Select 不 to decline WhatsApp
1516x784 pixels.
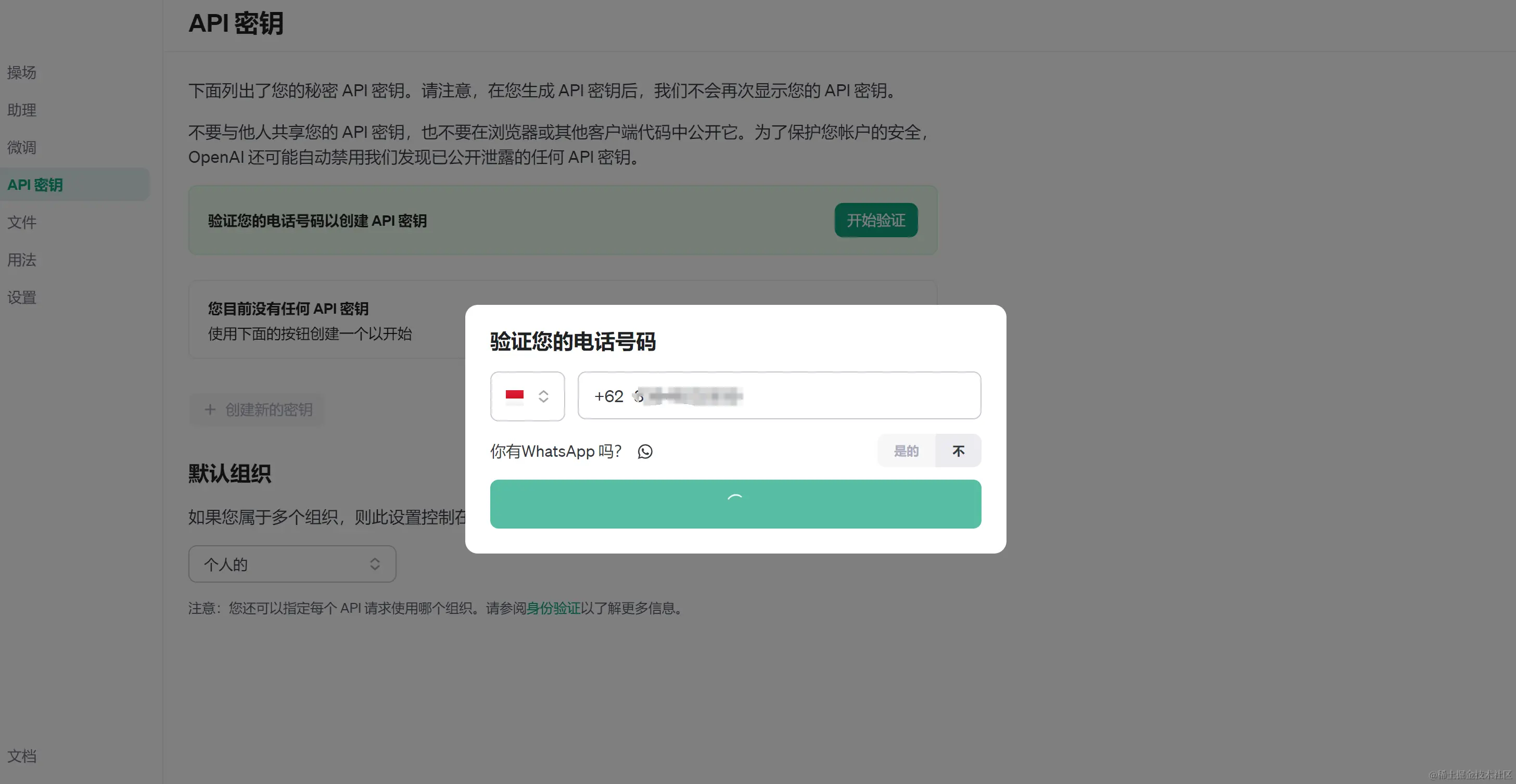pos(958,451)
